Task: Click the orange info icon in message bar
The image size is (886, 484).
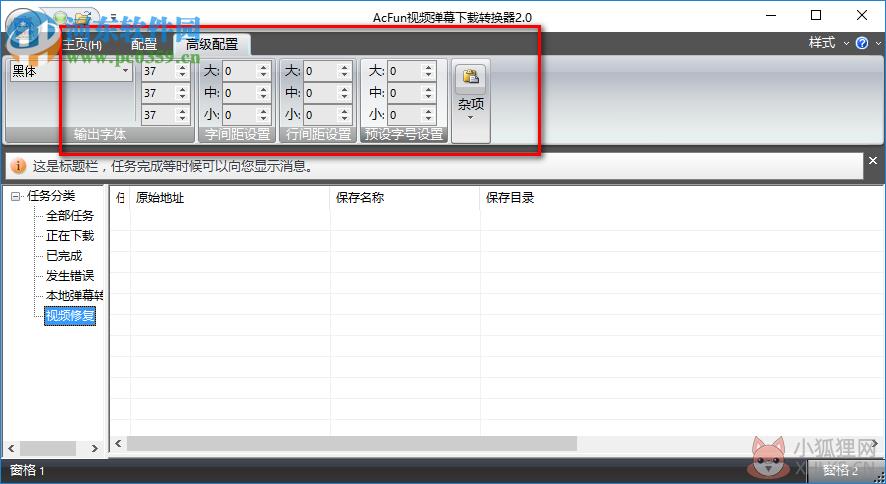Action: 18,166
